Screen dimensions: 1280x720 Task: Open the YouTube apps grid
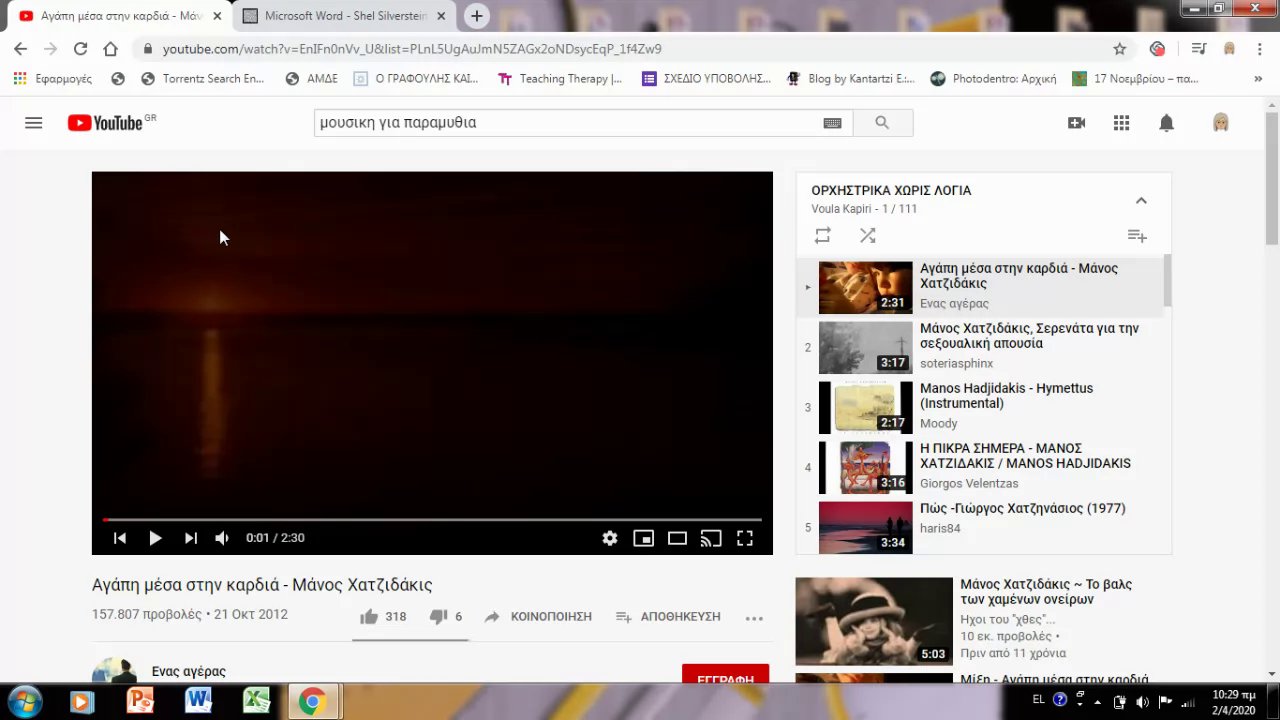pyautogui.click(x=1121, y=123)
